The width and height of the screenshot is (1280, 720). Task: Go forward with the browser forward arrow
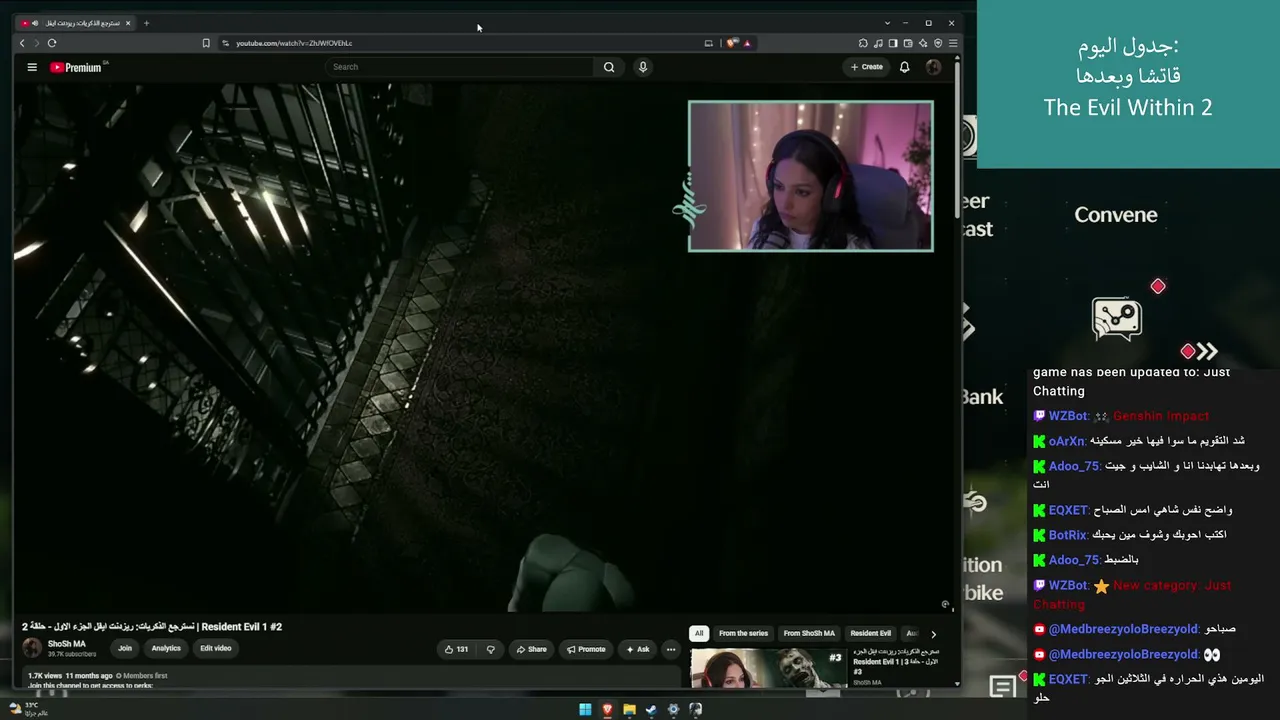coord(37,43)
